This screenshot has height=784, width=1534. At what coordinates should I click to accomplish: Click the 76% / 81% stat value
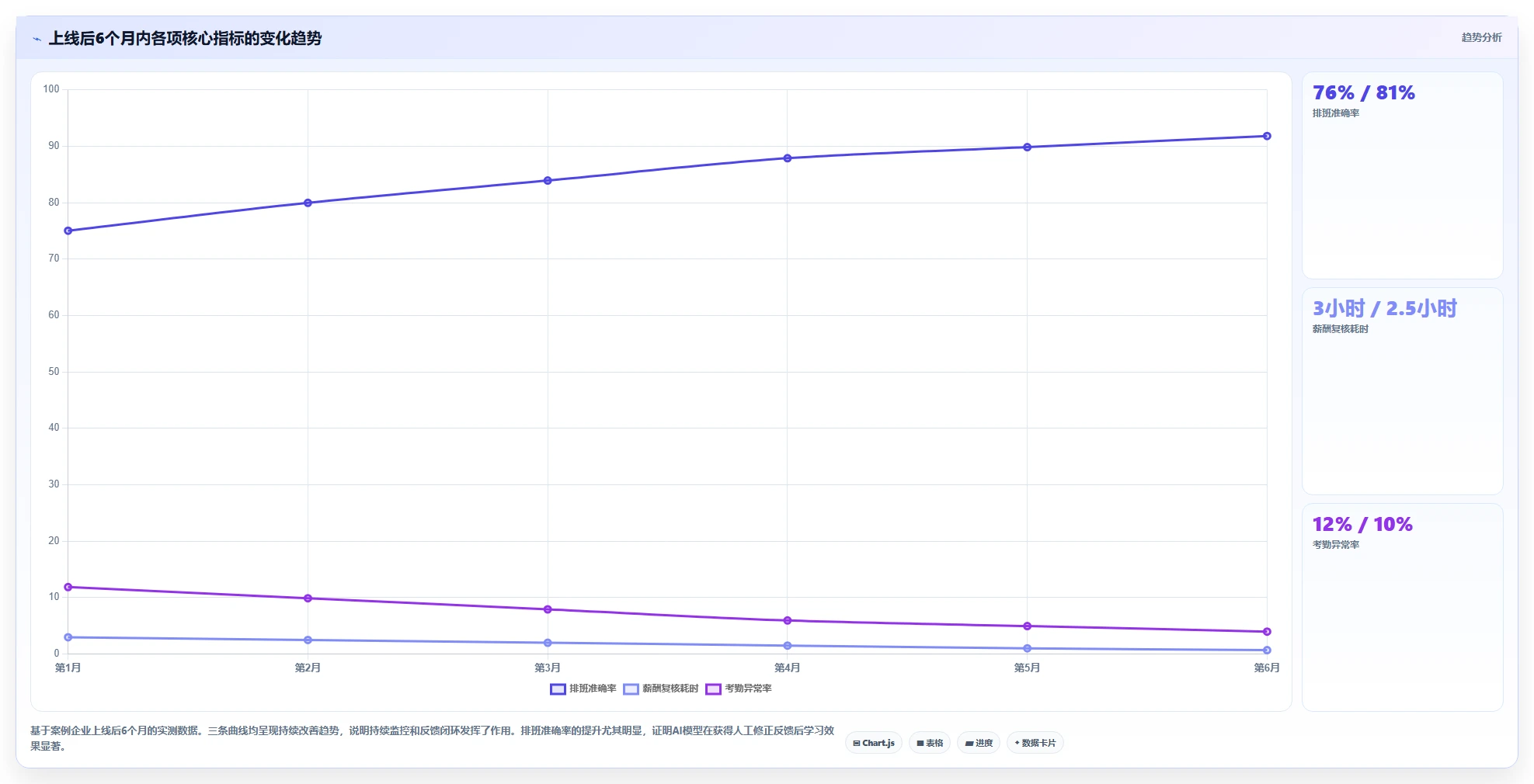tap(1364, 93)
